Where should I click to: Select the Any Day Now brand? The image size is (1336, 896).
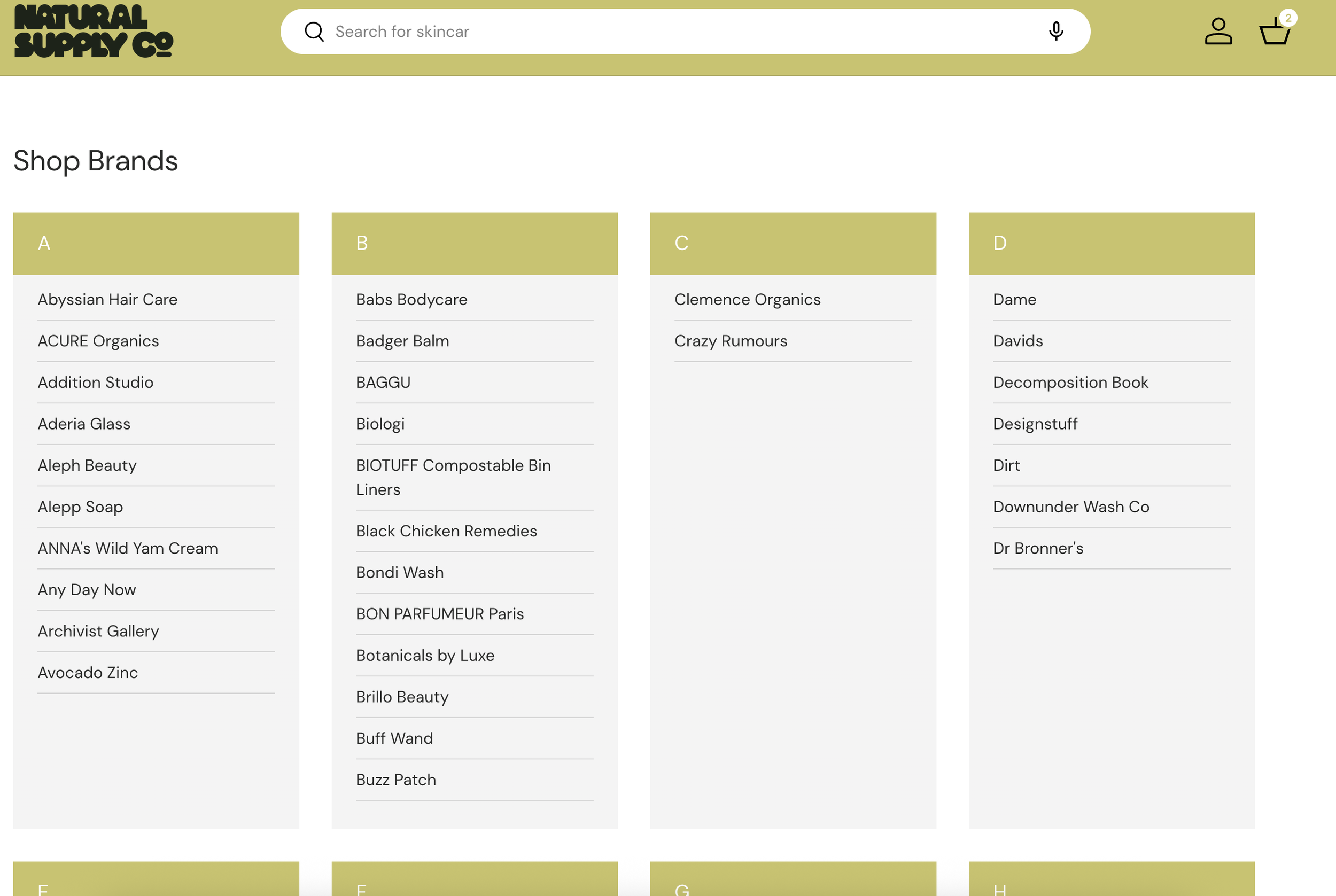coord(87,590)
